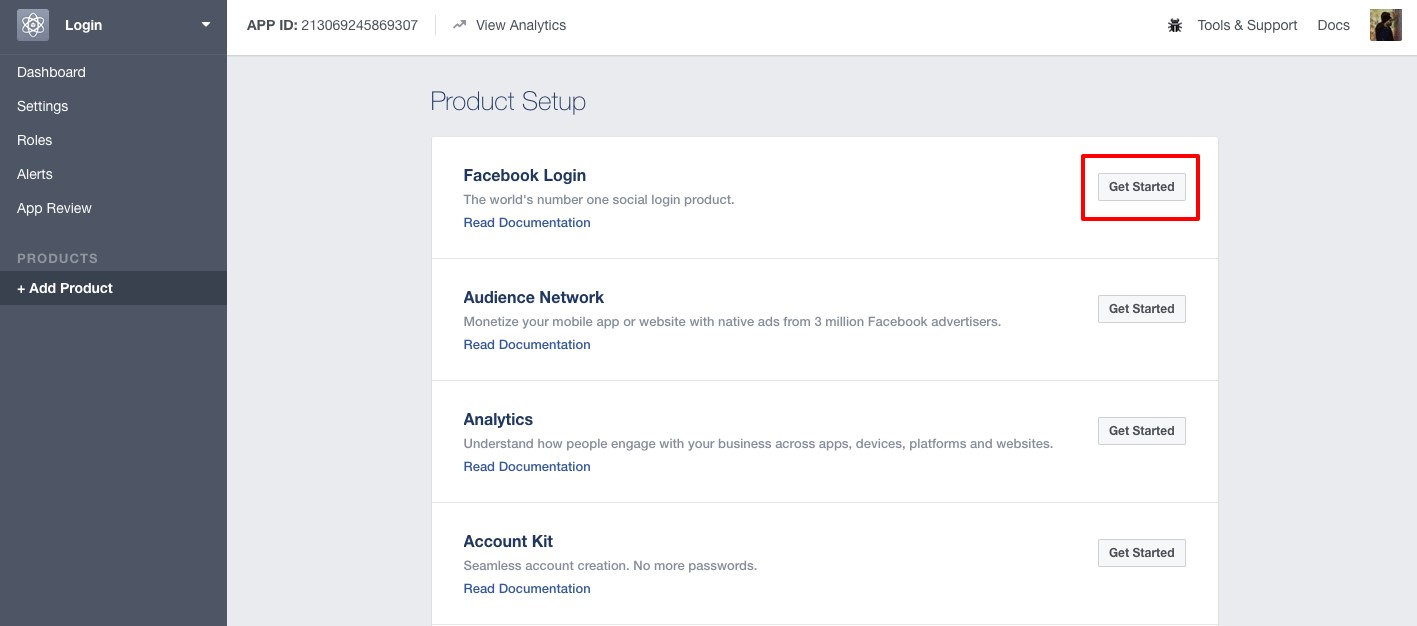Get Started with Facebook Login
Screen dimensions: 1417x626
[x=1141, y=187]
